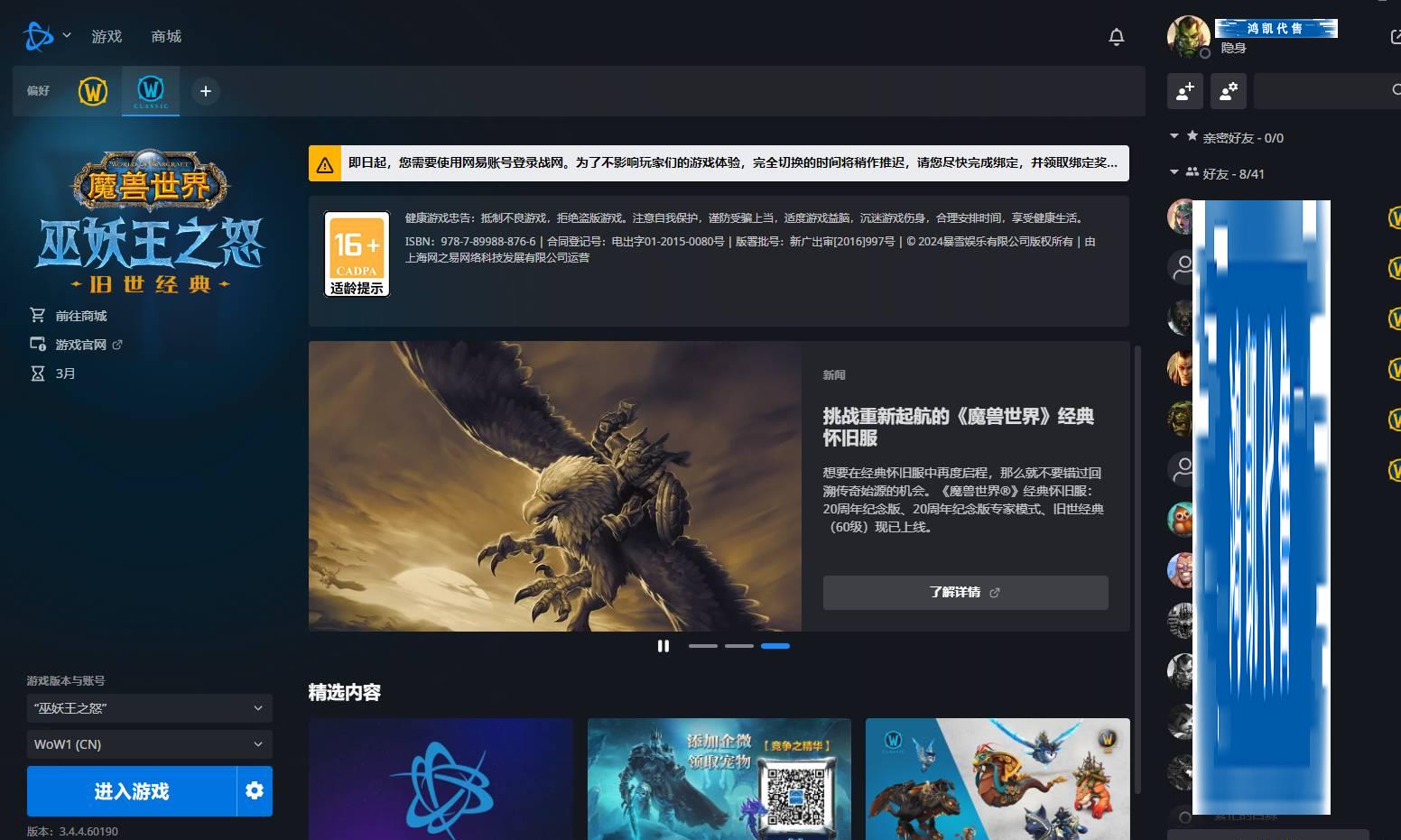Click the login notice warning banner text
This screenshot has height=840, width=1401.
click(733, 163)
